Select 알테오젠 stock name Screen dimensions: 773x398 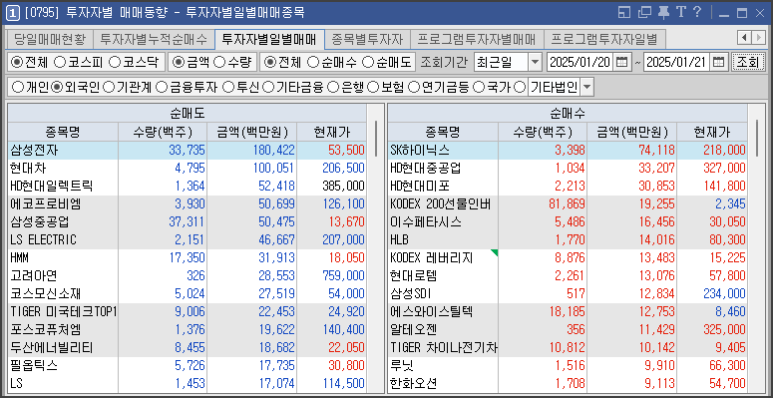[413, 329]
